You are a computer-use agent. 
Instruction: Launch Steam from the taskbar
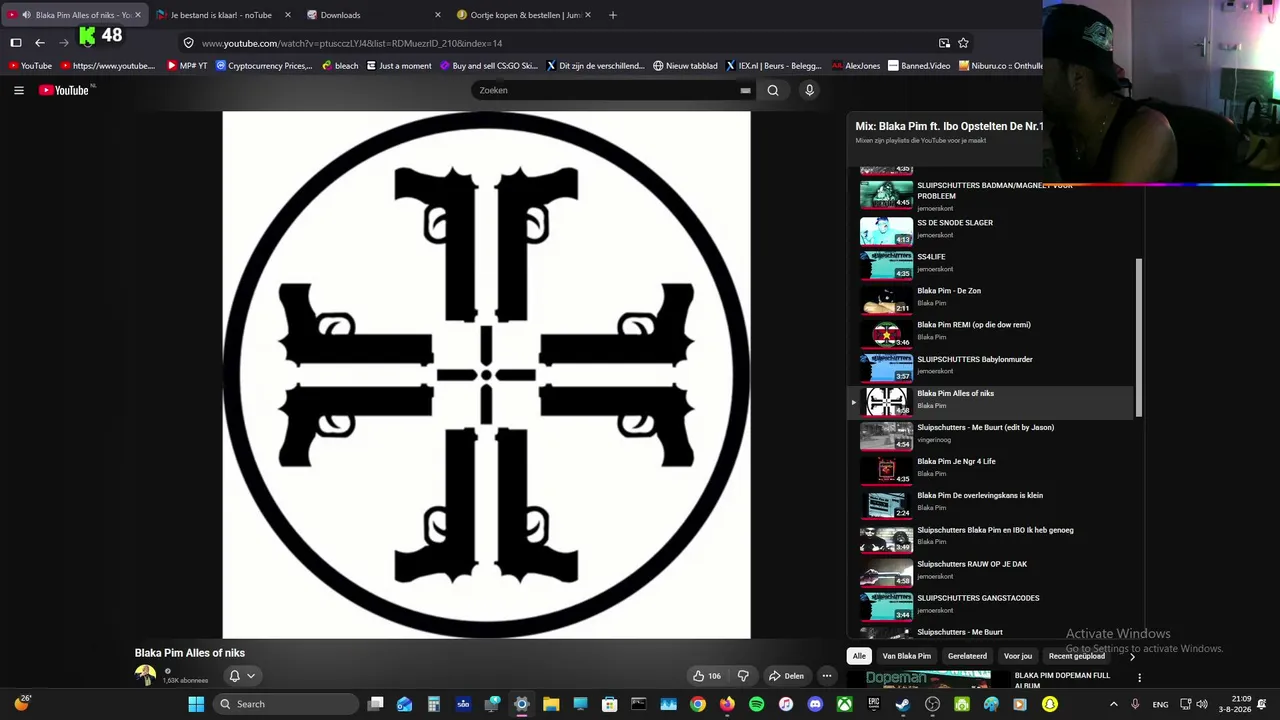[x=903, y=704]
